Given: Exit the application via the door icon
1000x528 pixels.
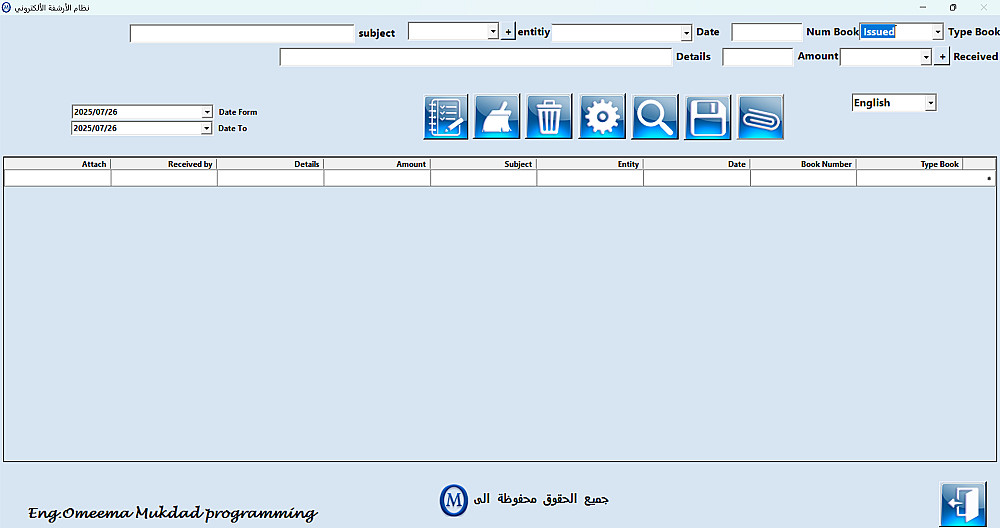Looking at the screenshot, I should tap(963, 504).
